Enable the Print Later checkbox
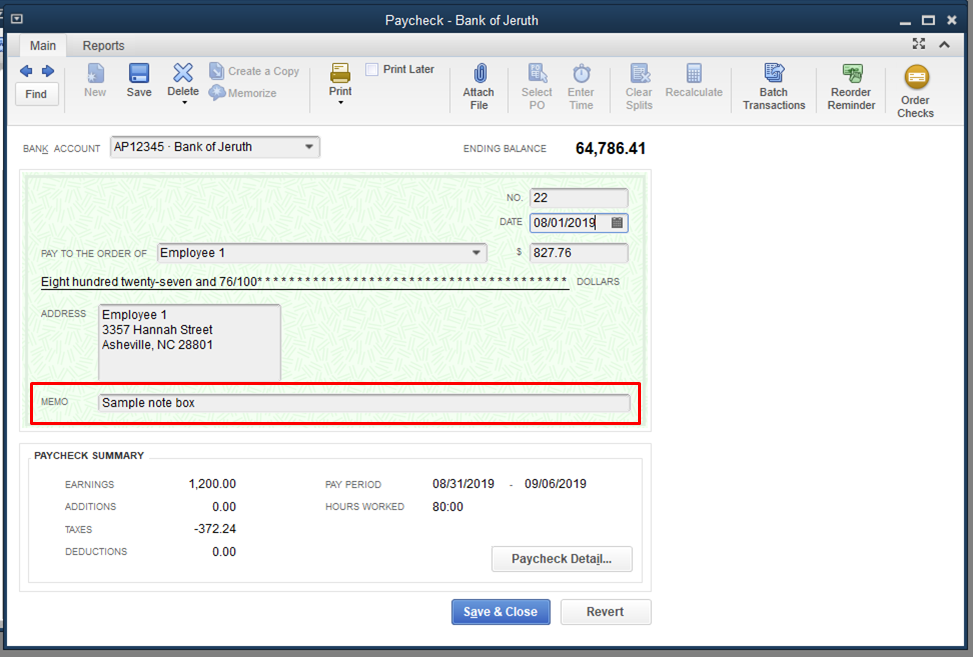Screen dimensions: 973x657 [x=372, y=69]
